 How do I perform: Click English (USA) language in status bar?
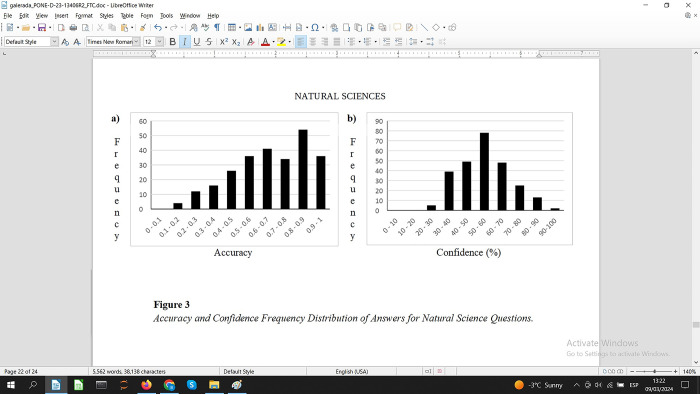click(352, 371)
